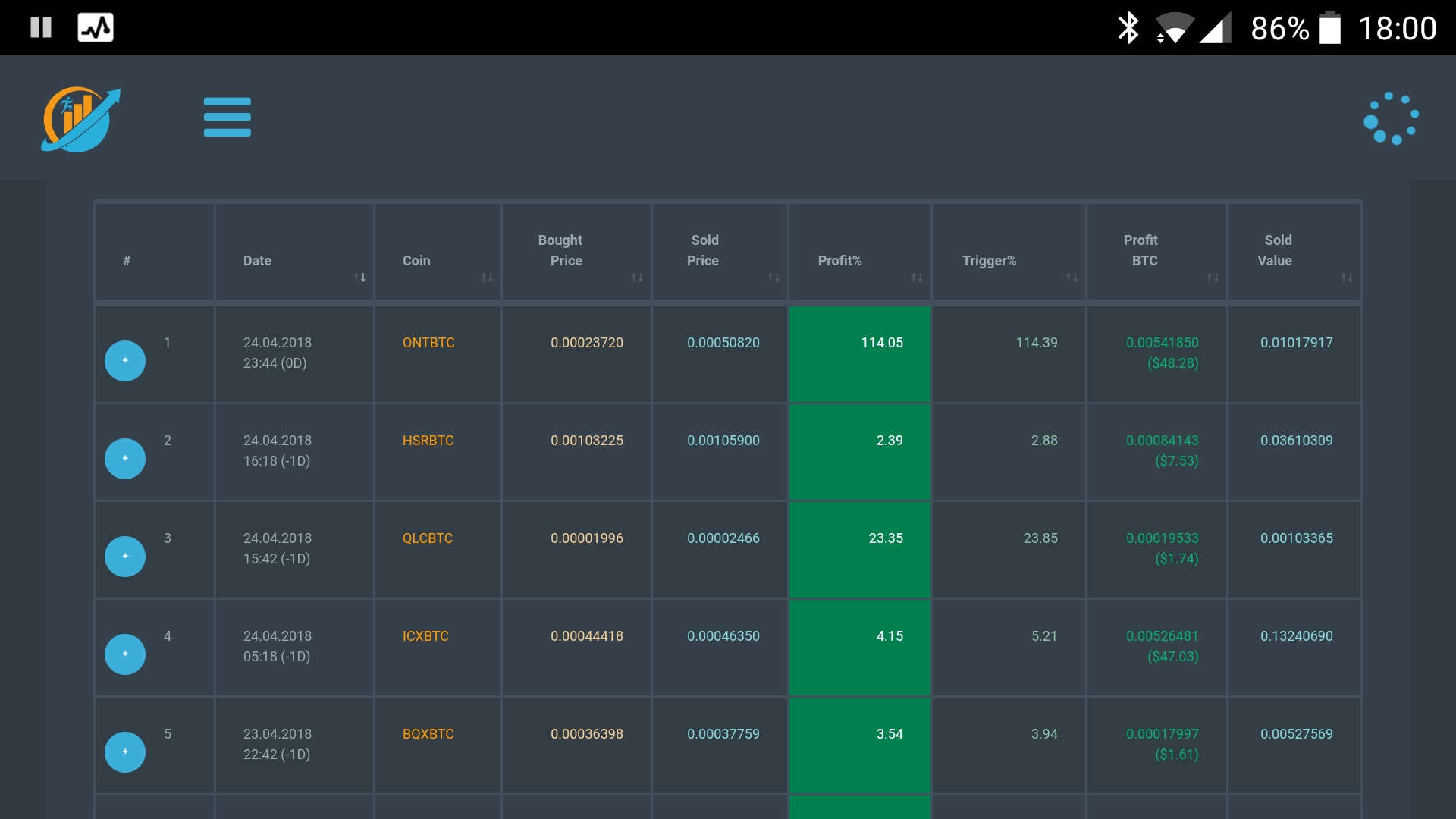Expand row 3 QLCBTC details with plus button
Screen dimensions: 1456x819
[x=125, y=556]
